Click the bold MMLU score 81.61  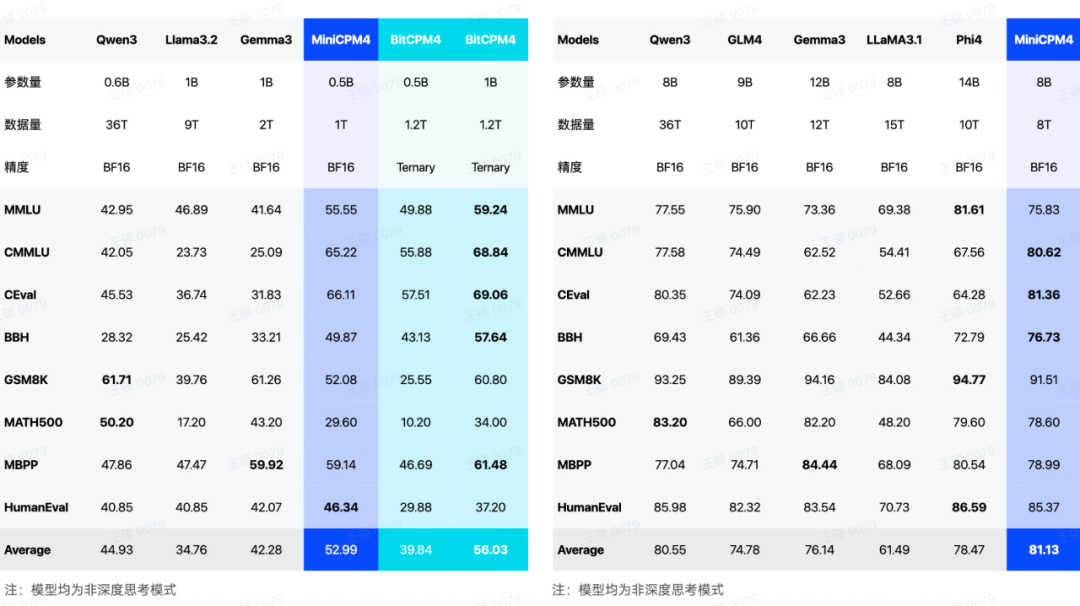click(968, 209)
